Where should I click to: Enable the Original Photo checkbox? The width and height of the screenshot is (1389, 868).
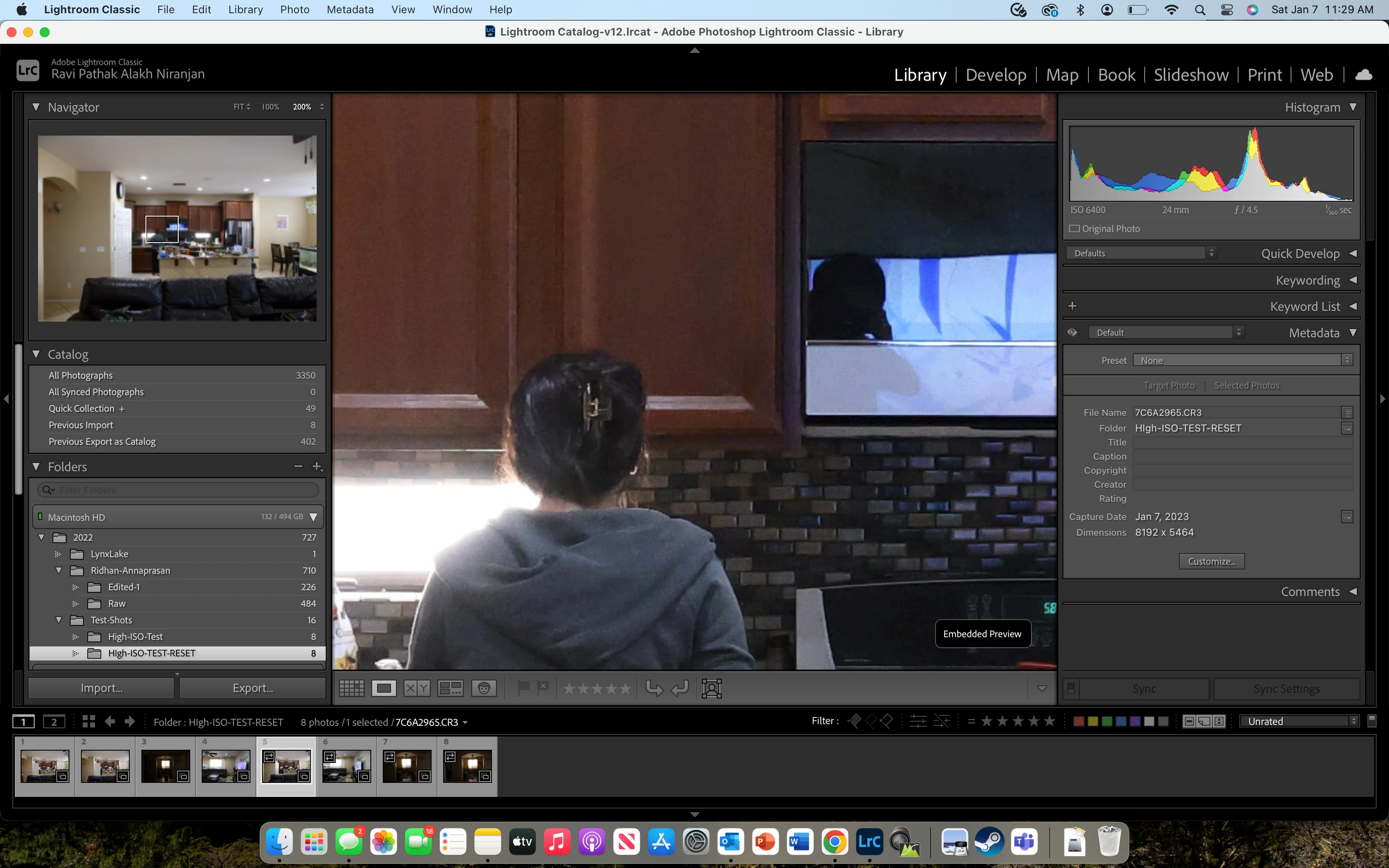coord(1074,229)
